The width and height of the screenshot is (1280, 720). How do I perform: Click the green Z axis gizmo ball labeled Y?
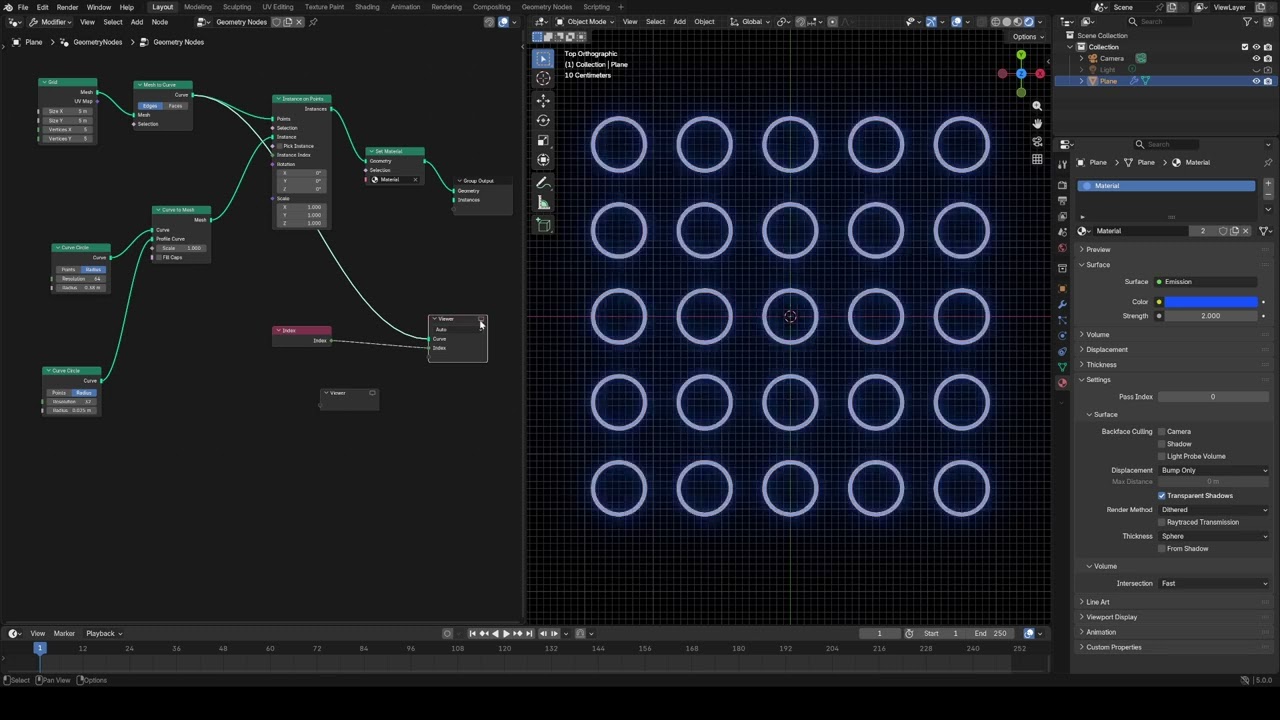[1021, 55]
